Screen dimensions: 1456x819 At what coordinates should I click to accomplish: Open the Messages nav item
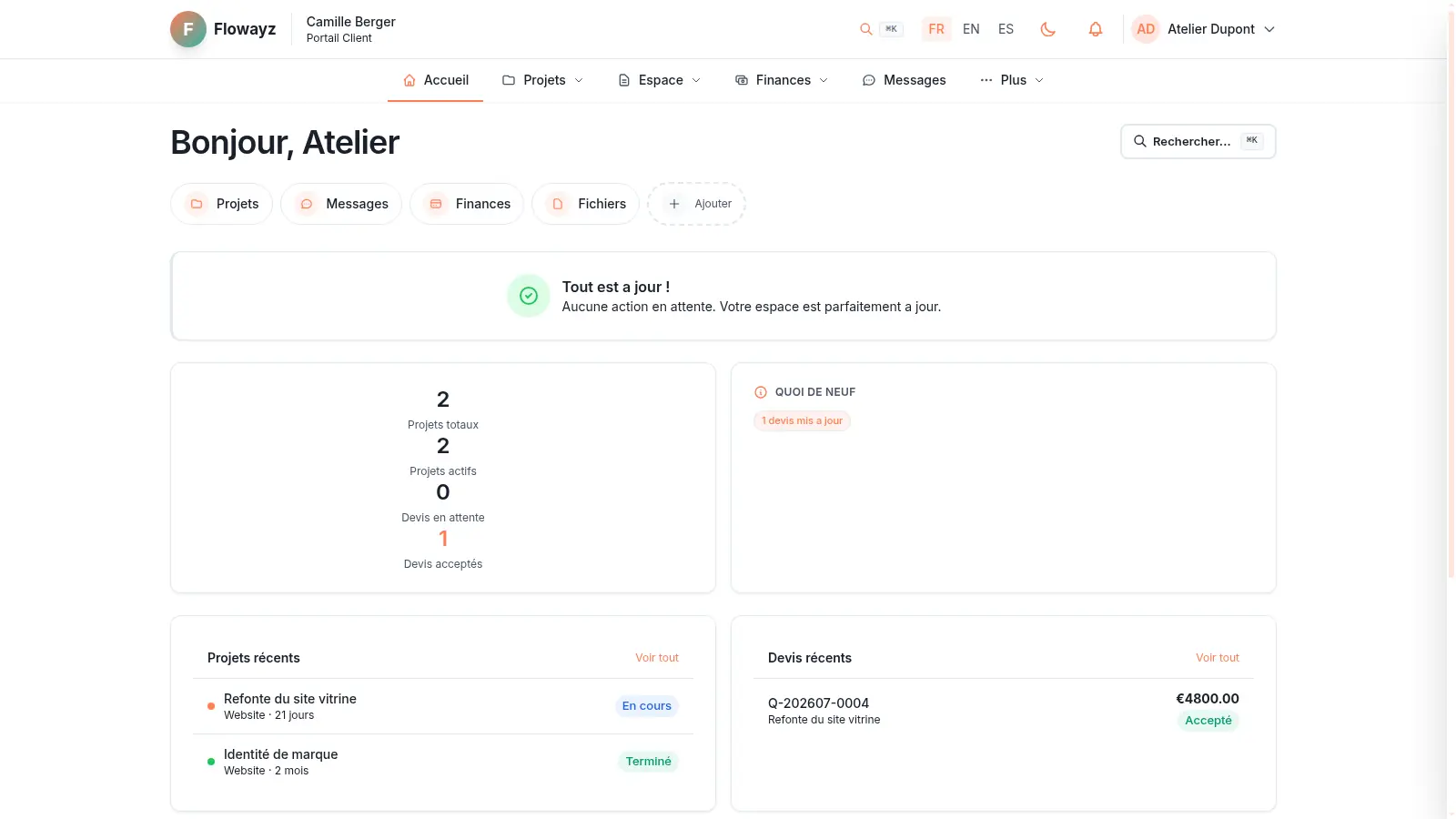[x=904, y=80]
